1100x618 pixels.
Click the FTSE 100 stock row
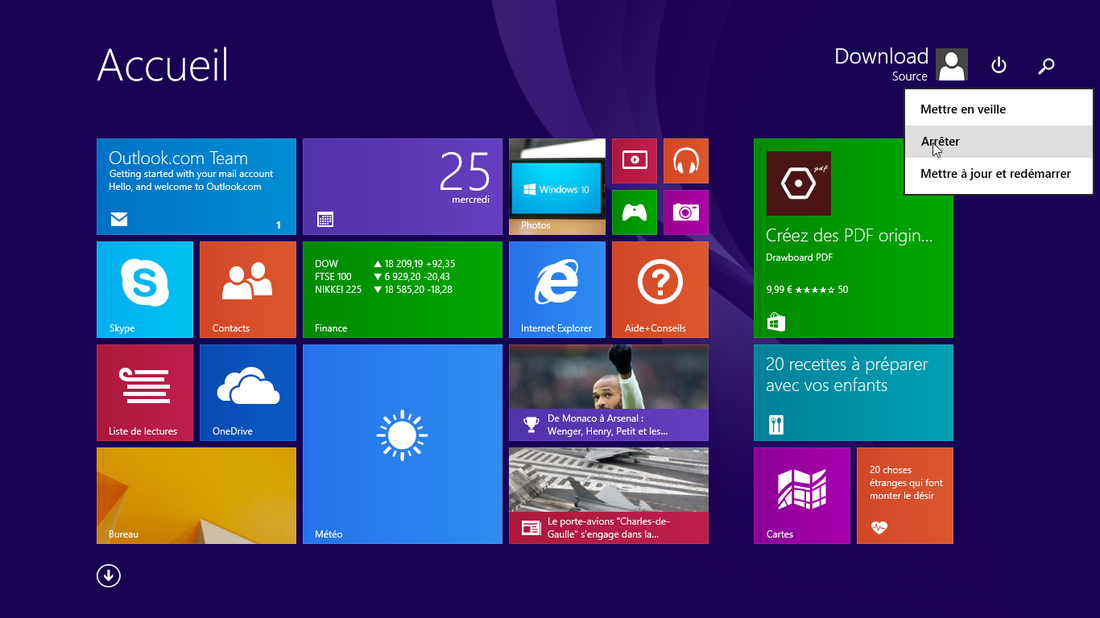pyautogui.click(x=382, y=276)
